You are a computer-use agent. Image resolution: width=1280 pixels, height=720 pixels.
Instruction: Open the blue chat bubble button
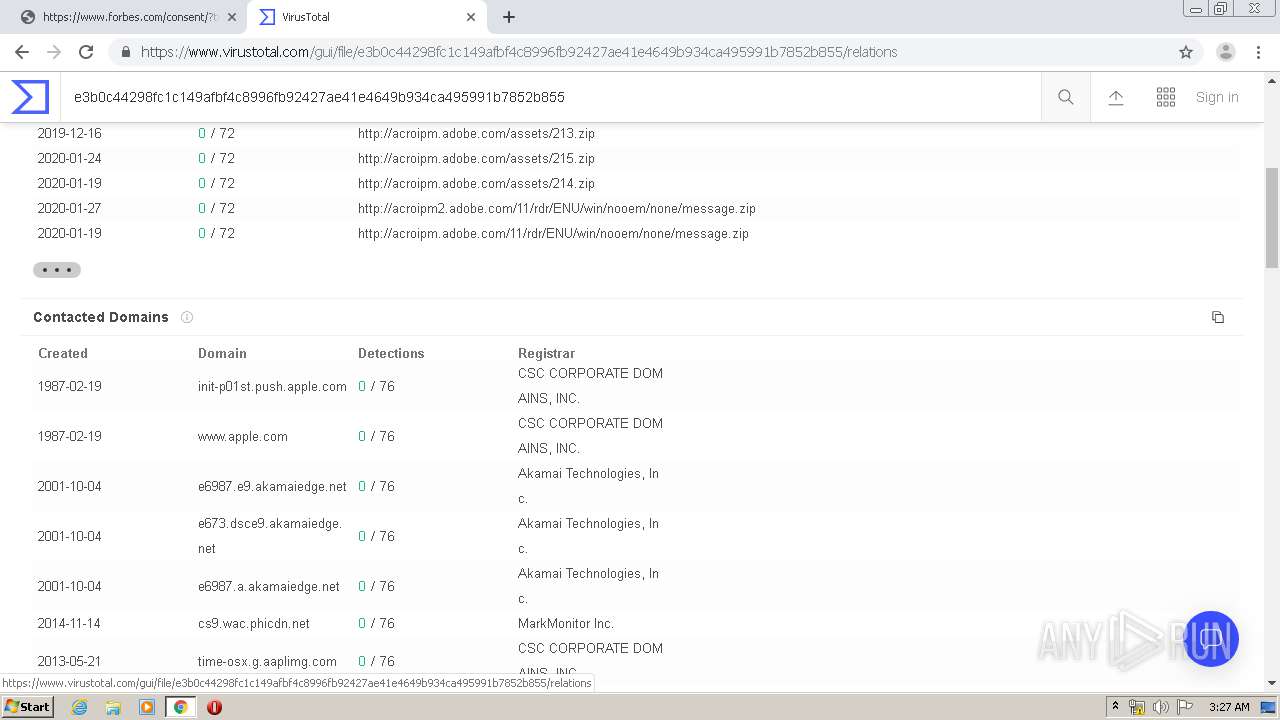point(1211,639)
